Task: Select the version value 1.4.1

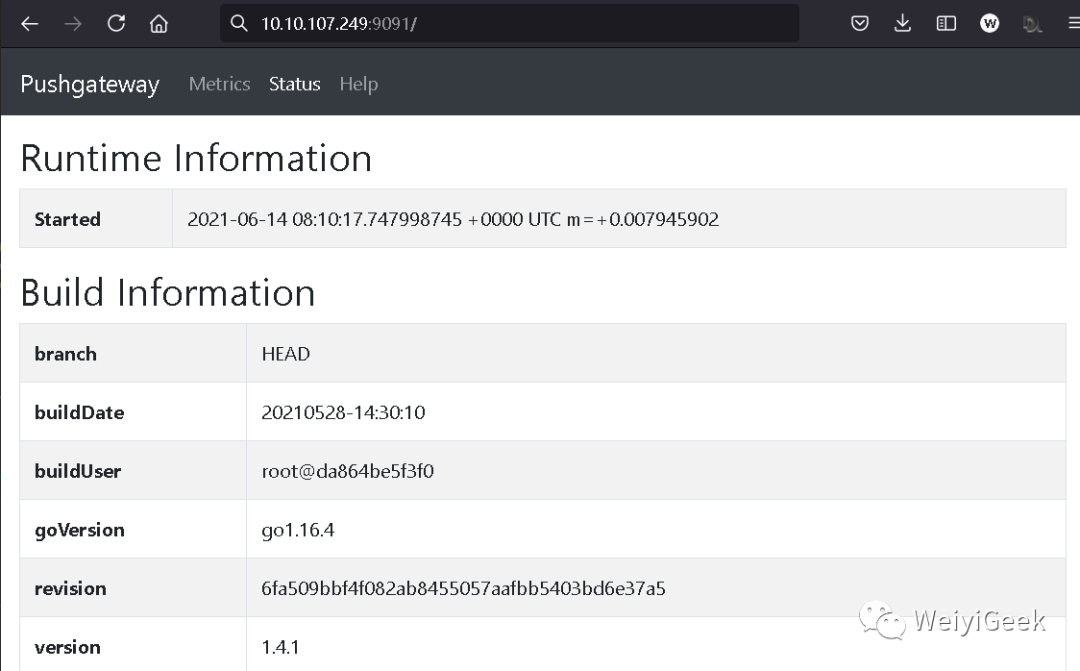Action: [x=280, y=648]
